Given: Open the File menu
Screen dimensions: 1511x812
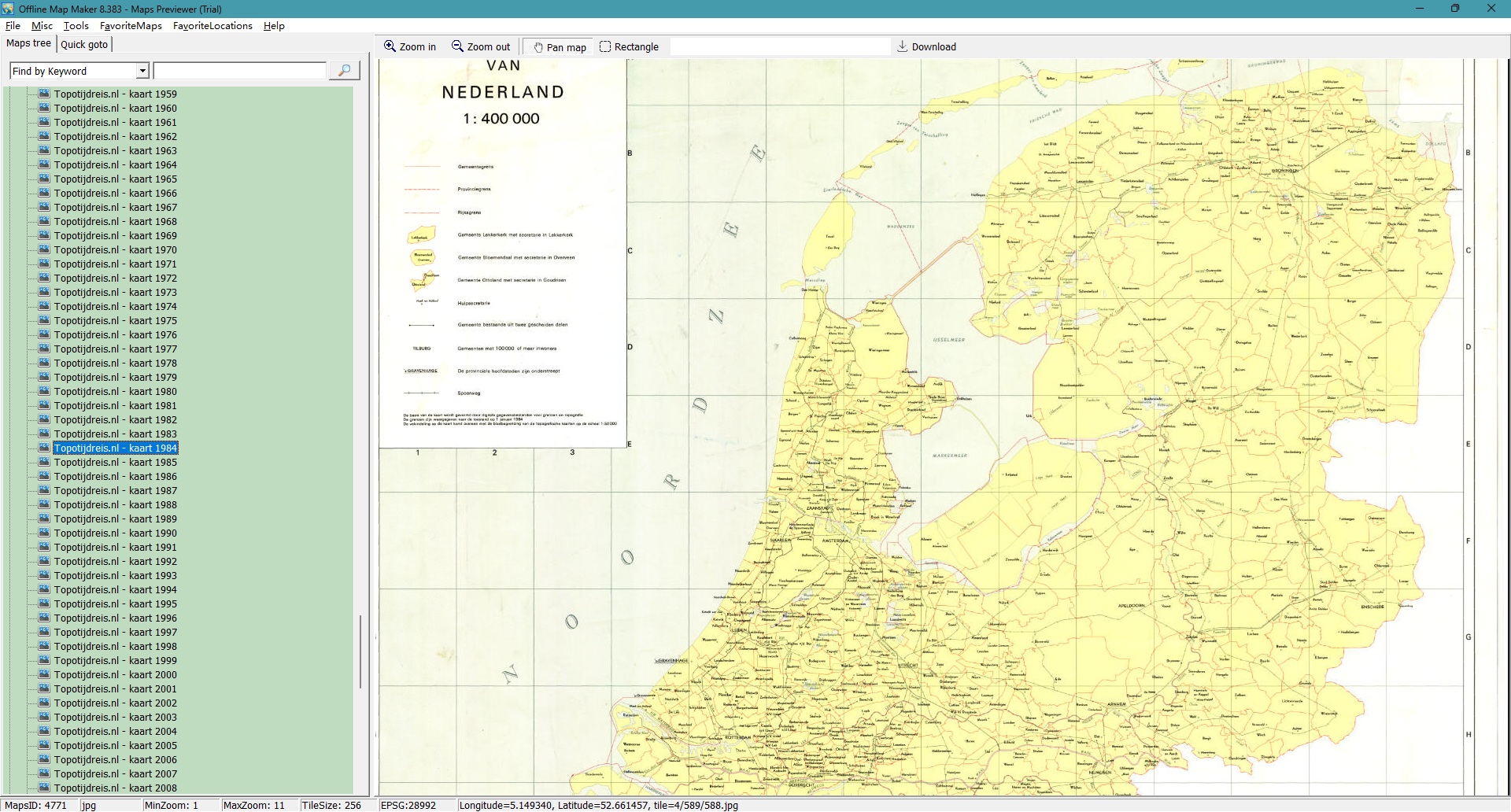Looking at the screenshot, I should (x=13, y=26).
